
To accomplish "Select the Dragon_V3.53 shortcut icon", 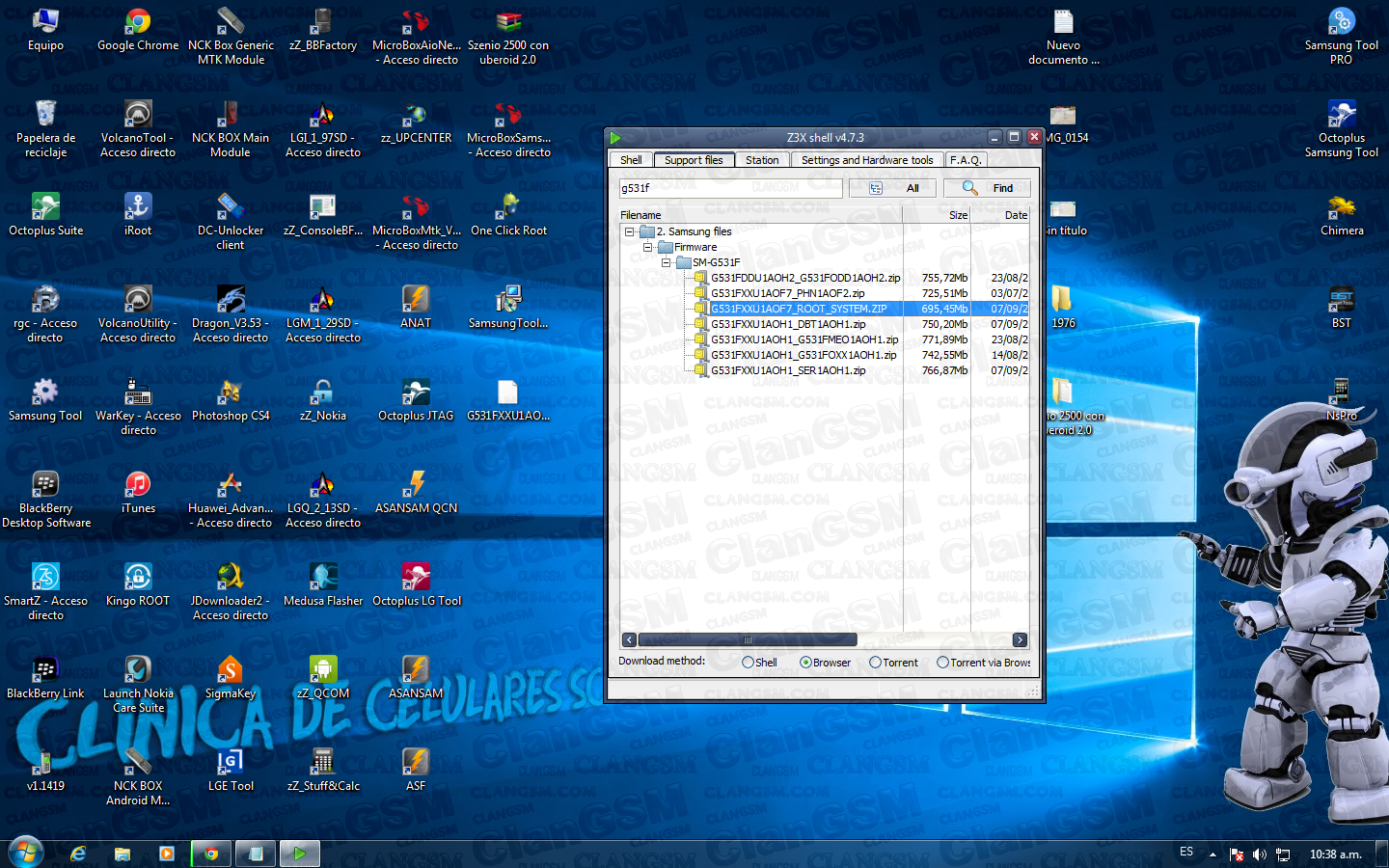I will 231,314.
